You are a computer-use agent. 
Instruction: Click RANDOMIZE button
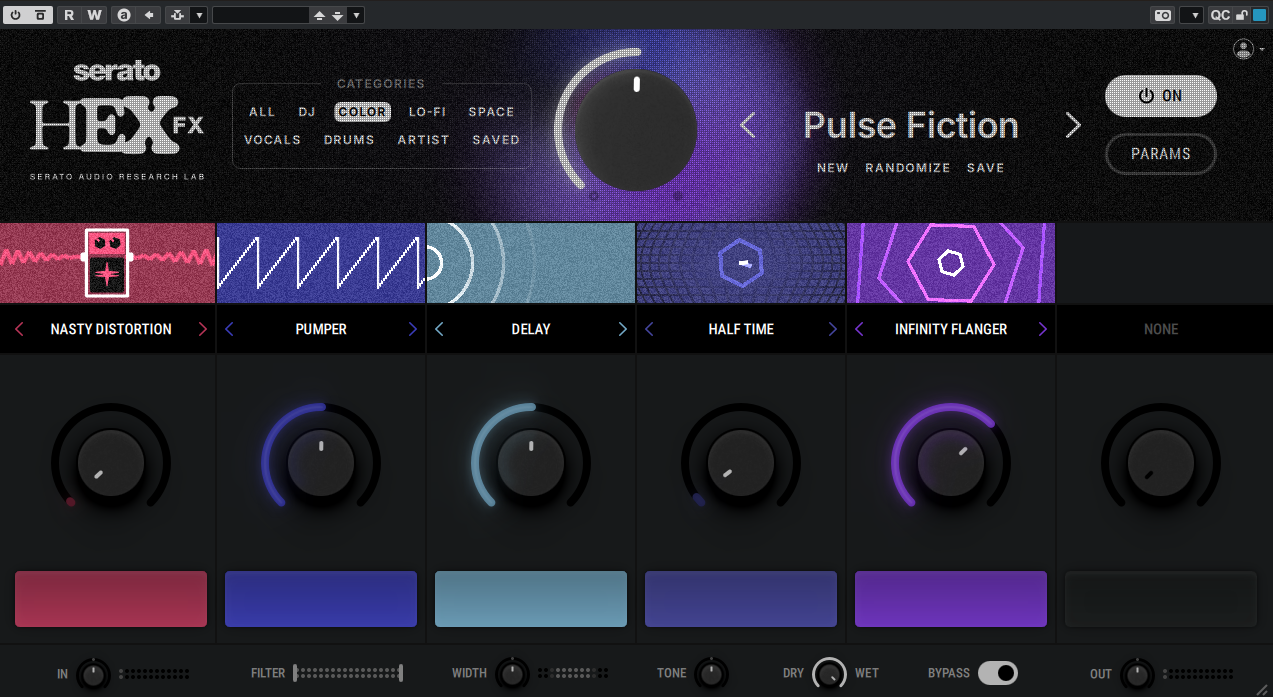908,168
